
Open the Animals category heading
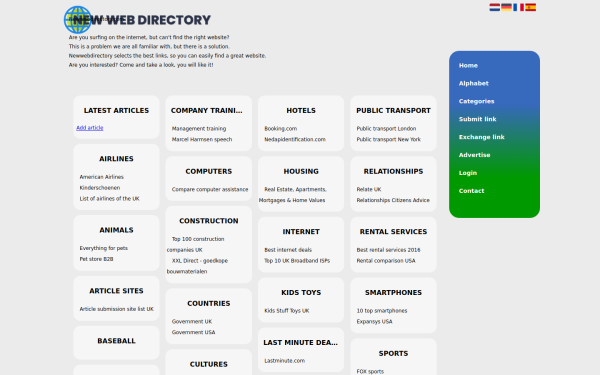(x=116, y=230)
